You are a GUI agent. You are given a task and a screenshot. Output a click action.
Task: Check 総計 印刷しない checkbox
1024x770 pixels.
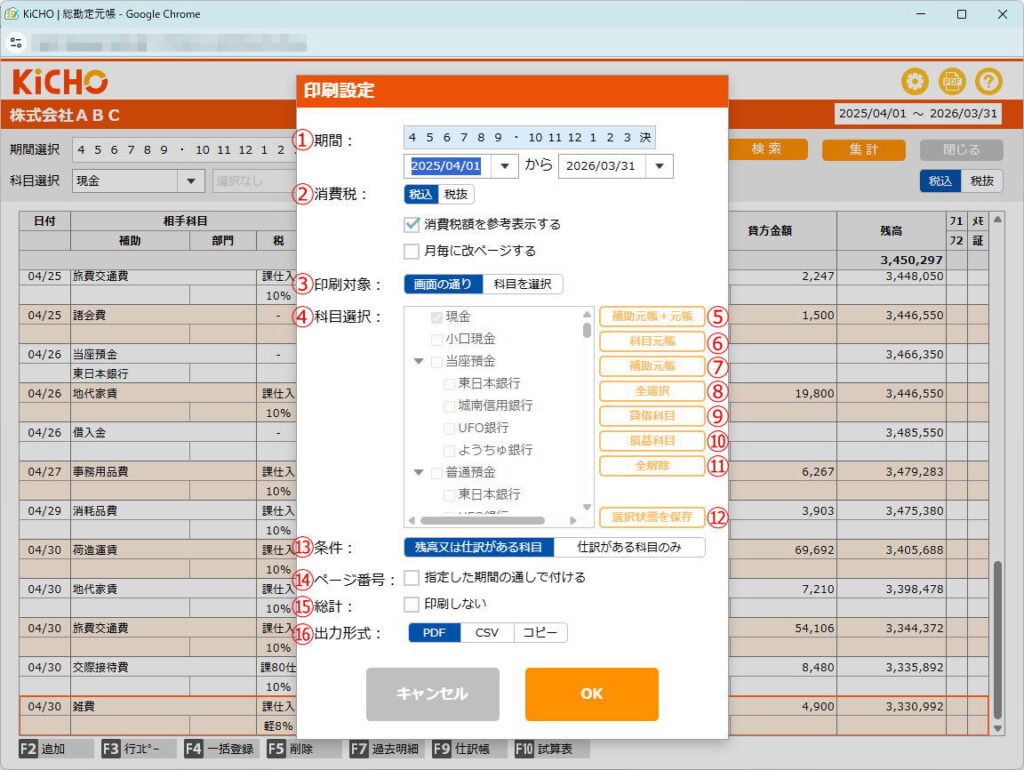[411, 604]
